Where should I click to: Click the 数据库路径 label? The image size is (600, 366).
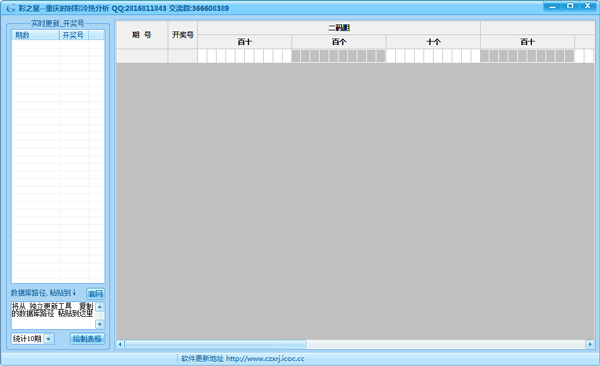[43, 293]
